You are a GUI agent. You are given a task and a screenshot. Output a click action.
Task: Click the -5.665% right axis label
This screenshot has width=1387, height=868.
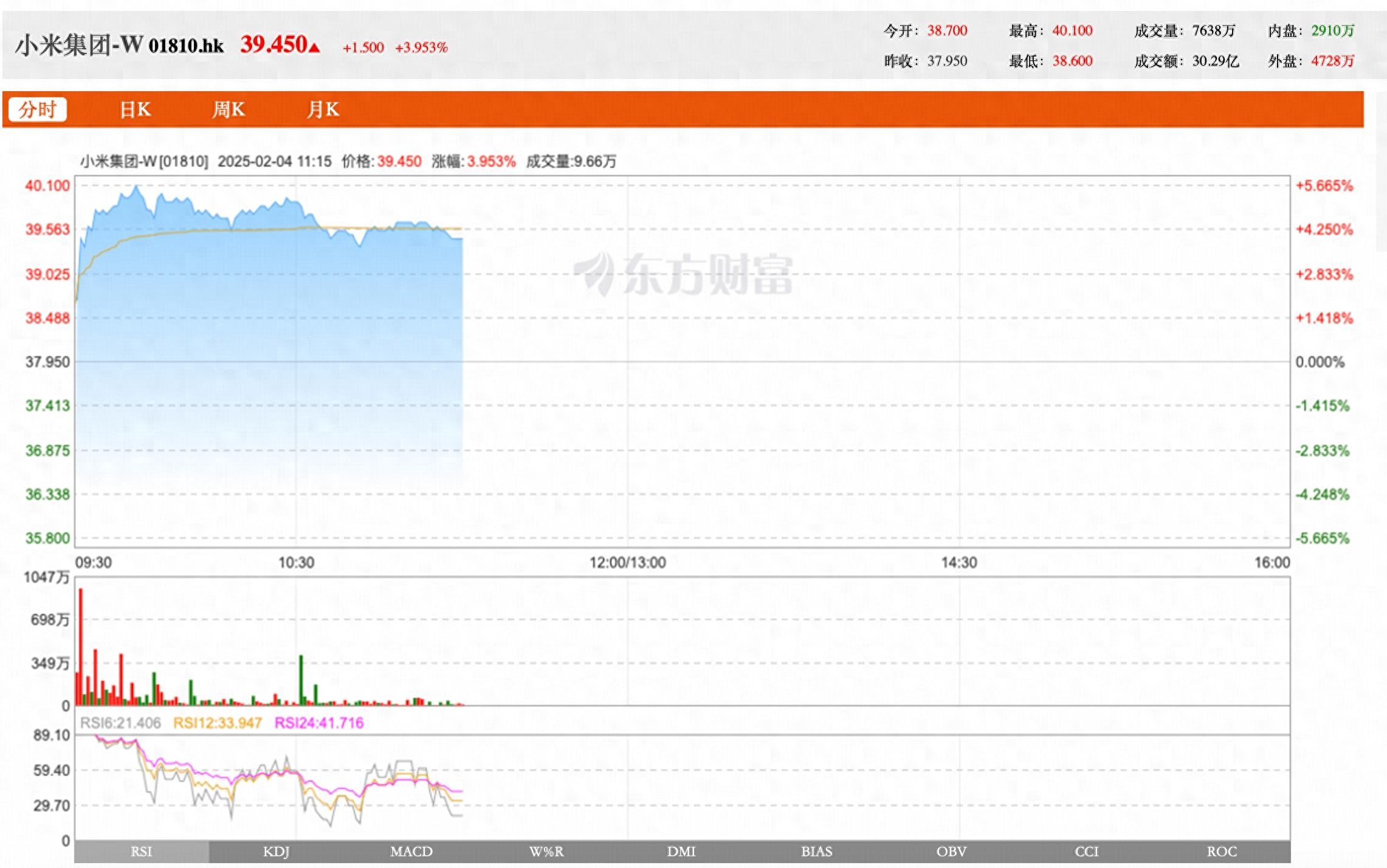click(1323, 539)
